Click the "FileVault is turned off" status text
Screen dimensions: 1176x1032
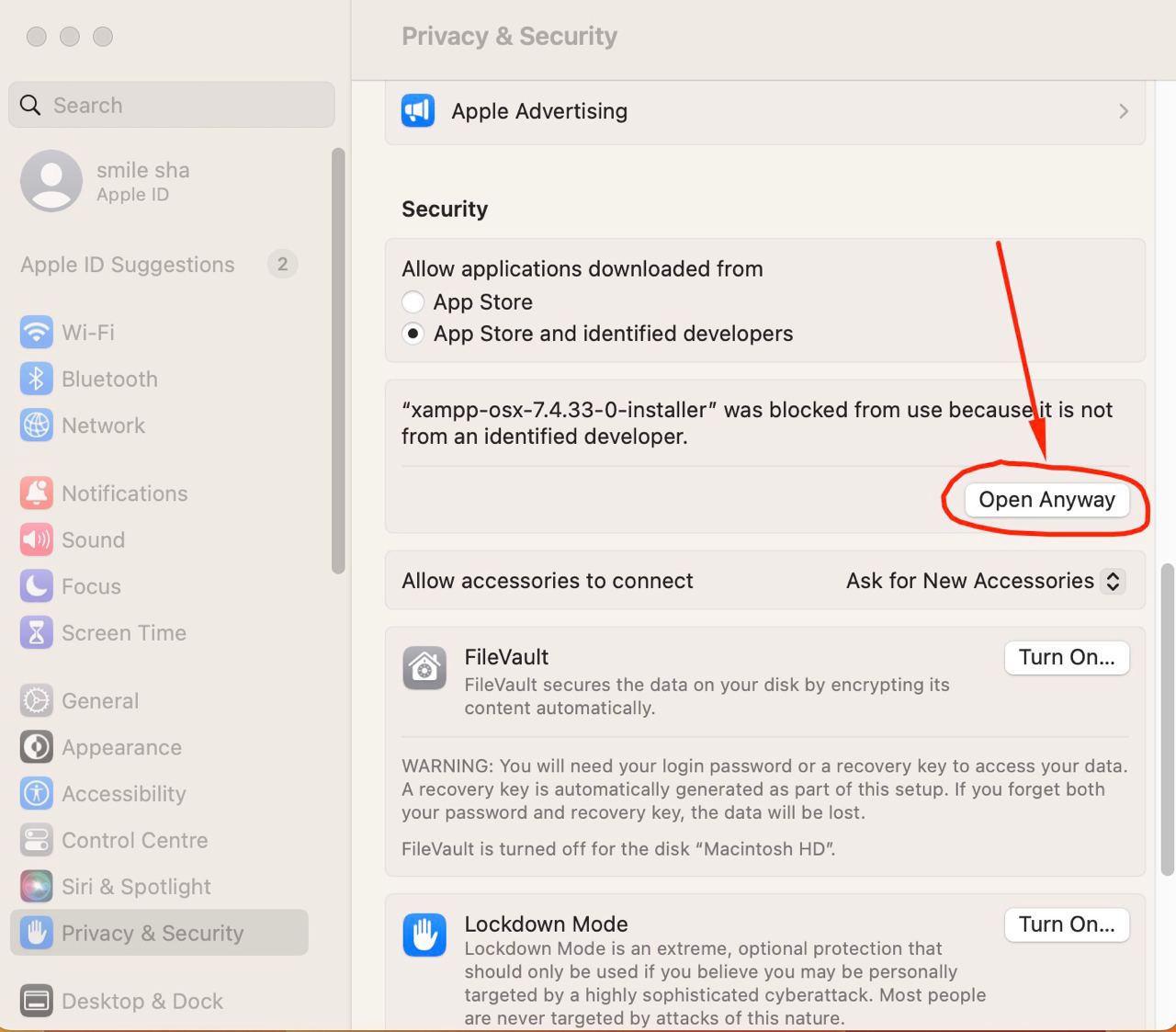click(618, 849)
